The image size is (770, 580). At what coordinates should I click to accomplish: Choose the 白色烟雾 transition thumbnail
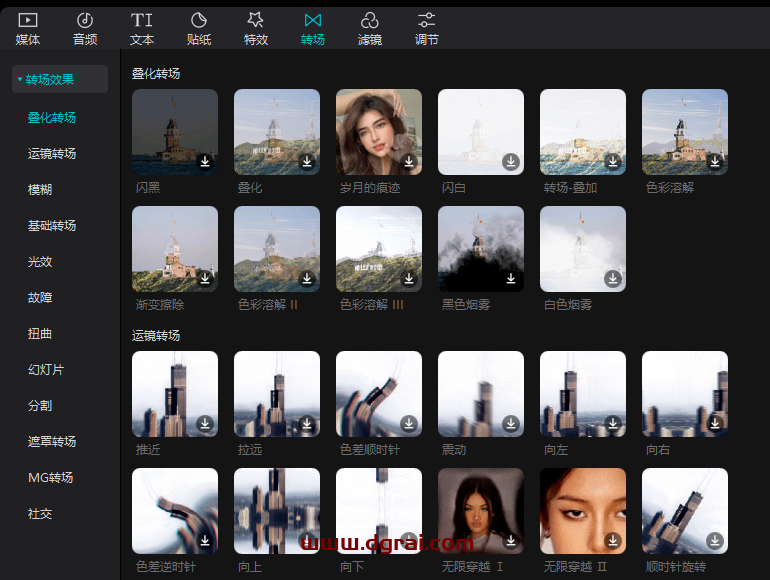point(583,249)
